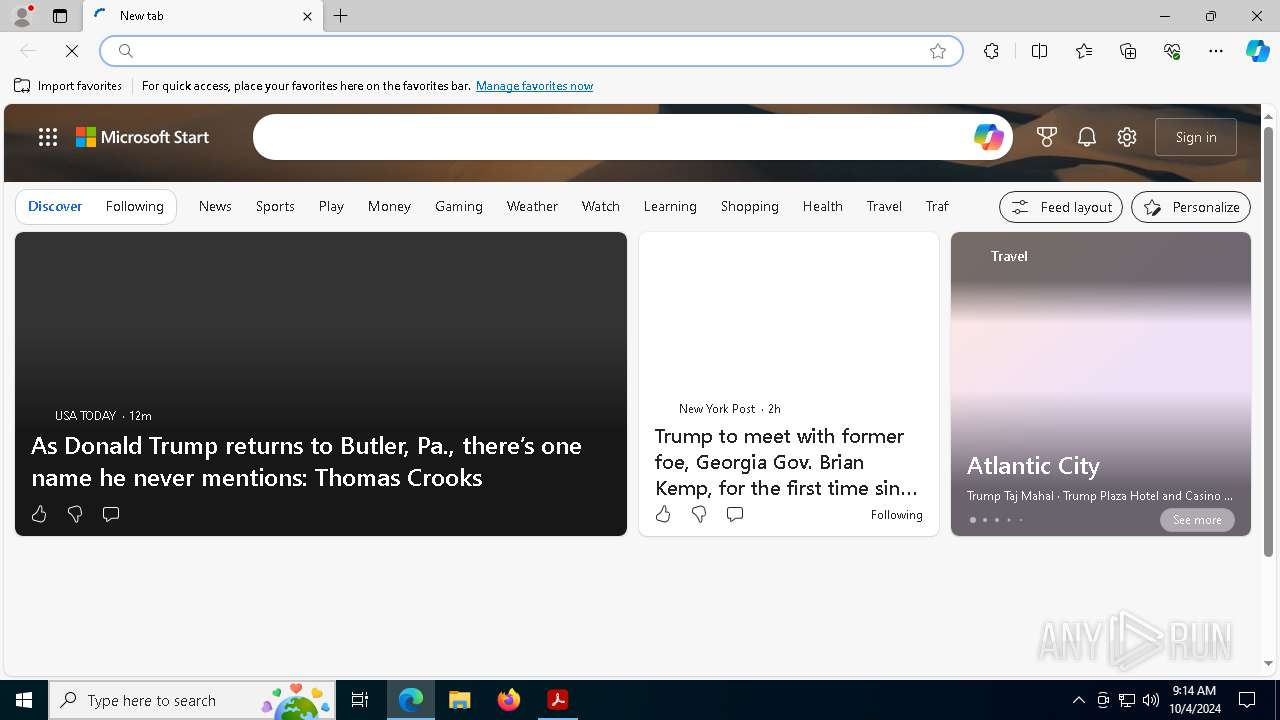Like the New York Post article
This screenshot has width=1280, height=720.
coord(663,514)
